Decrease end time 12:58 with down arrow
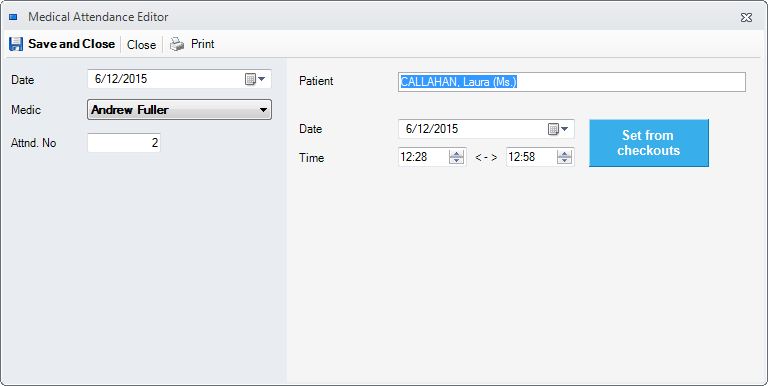The height and width of the screenshot is (386, 768). 564,161
